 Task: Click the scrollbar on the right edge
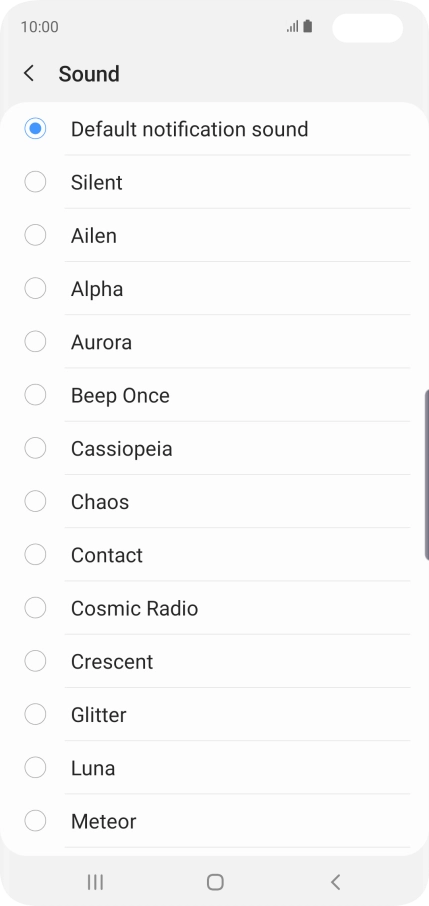click(x=427, y=475)
